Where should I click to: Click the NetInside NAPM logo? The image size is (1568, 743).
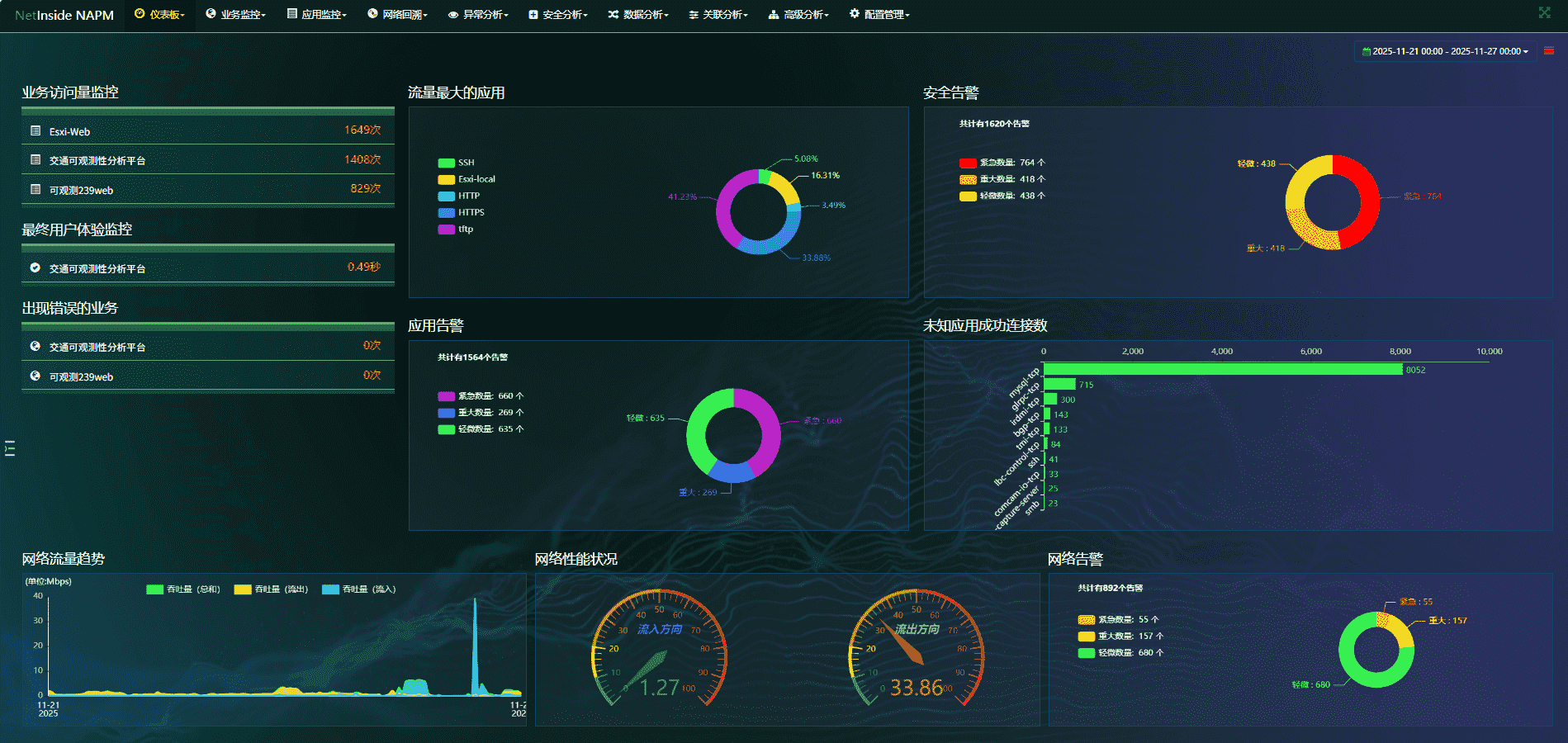64,15
